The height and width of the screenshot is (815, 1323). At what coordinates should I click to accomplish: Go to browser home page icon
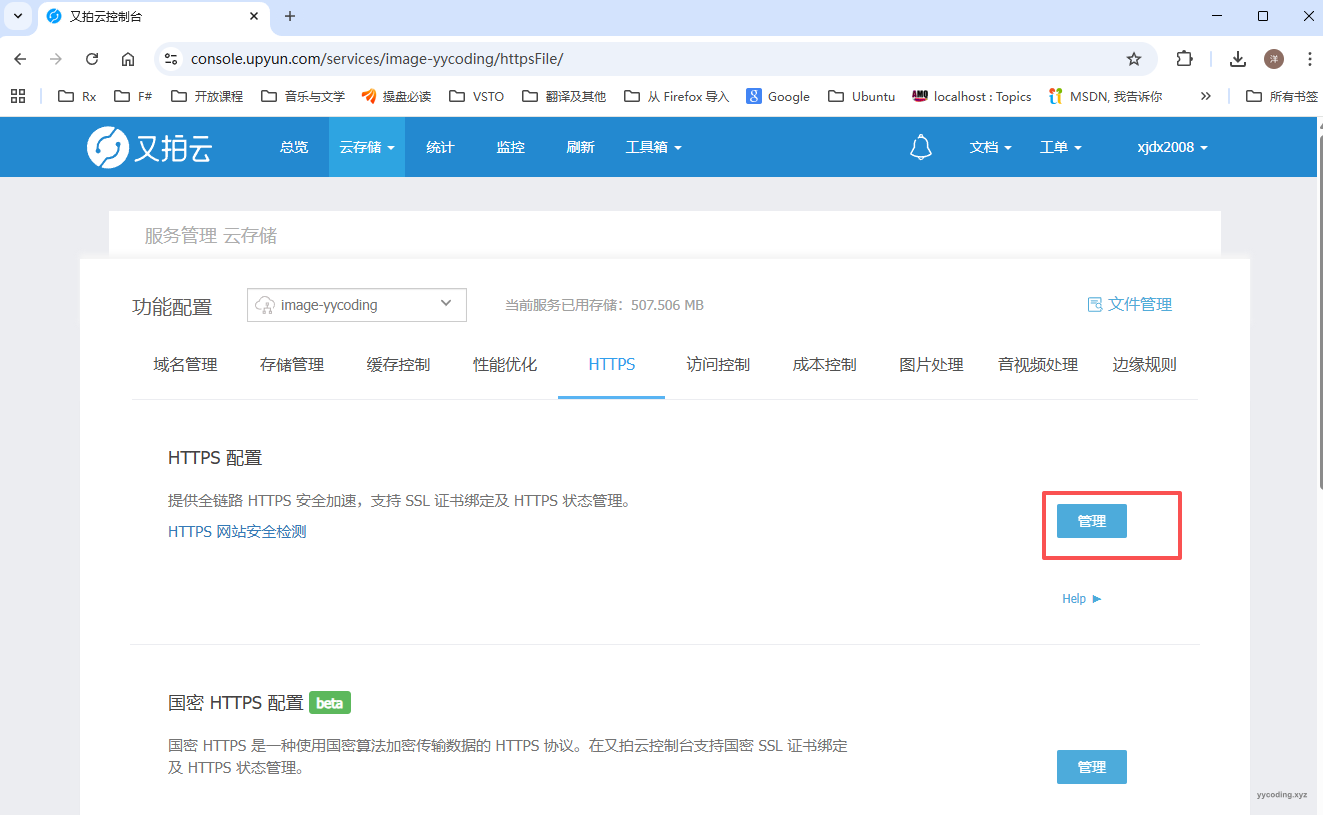[x=128, y=59]
